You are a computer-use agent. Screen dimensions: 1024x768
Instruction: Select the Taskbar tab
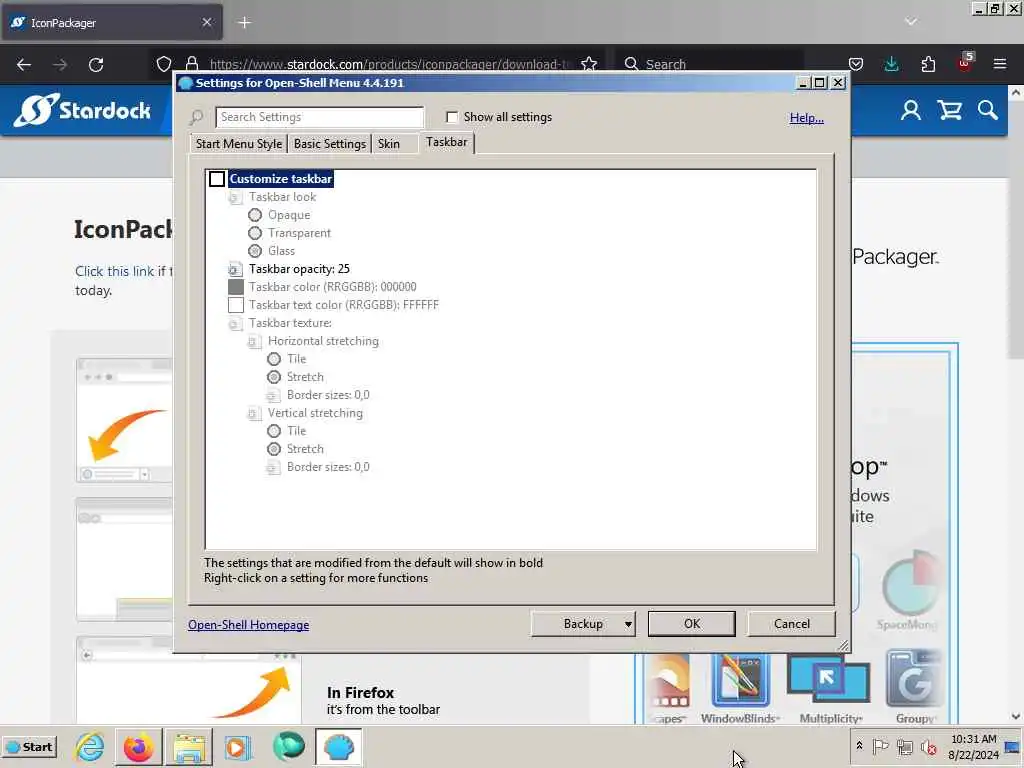447,142
